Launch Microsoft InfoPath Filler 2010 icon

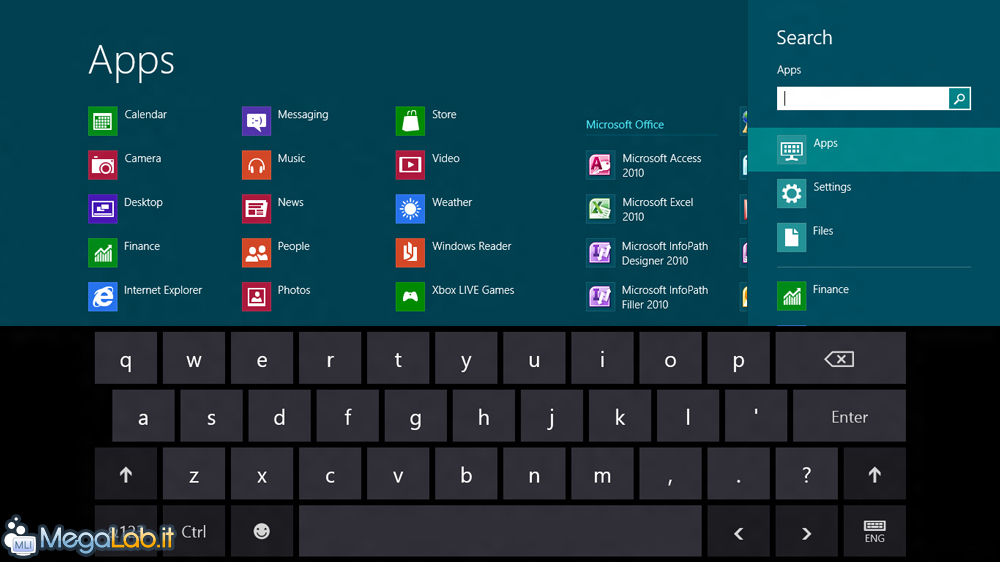600,297
